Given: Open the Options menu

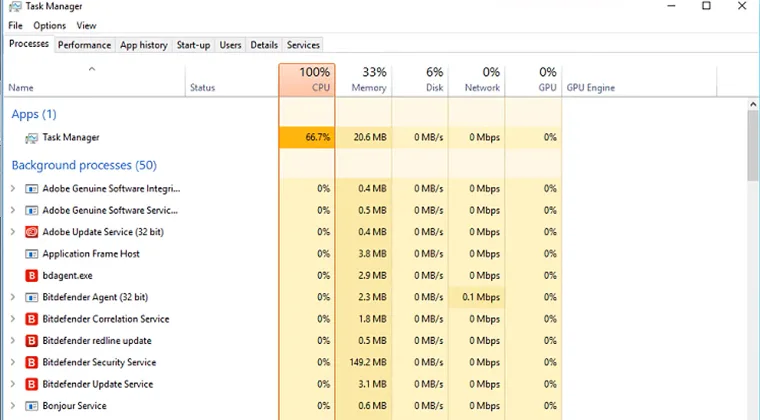Looking at the screenshot, I should 49,26.
